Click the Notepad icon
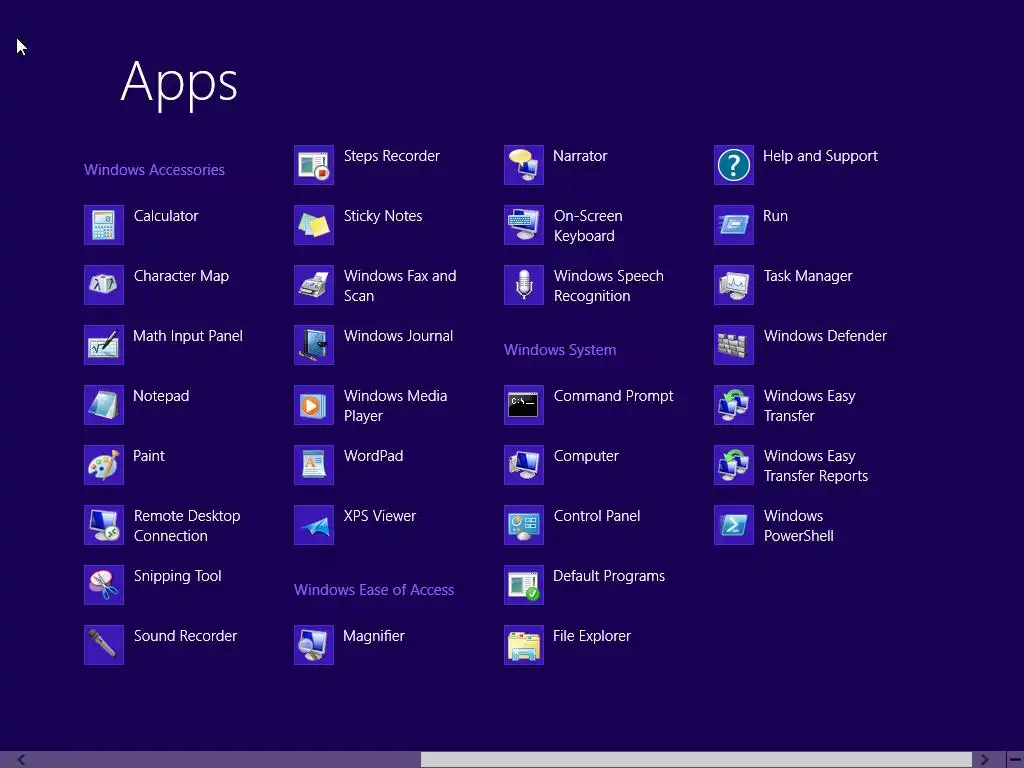This screenshot has width=1024, height=768. pyautogui.click(x=104, y=405)
